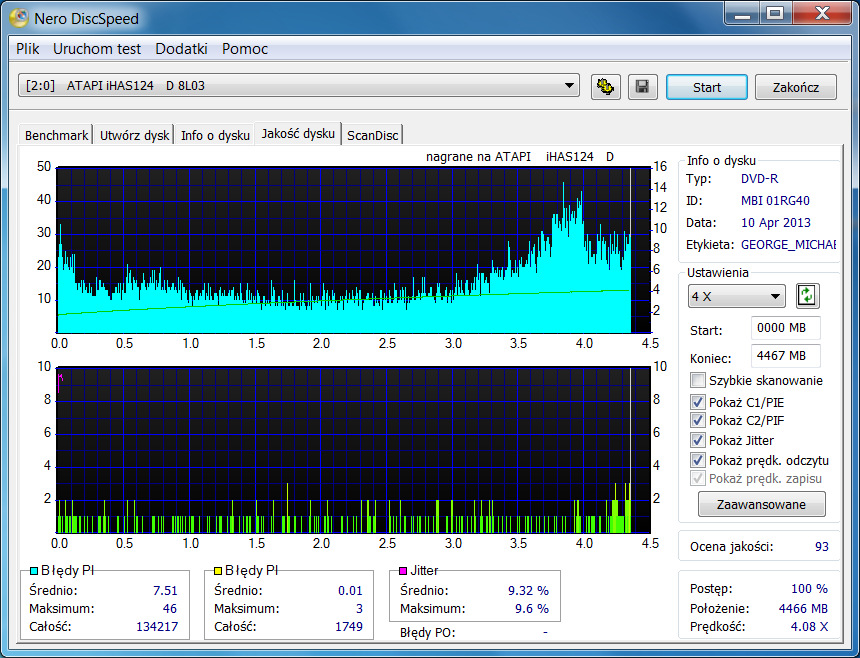Minimize the Nero DiscSpeed window
This screenshot has width=860, height=658.
tap(743, 13)
